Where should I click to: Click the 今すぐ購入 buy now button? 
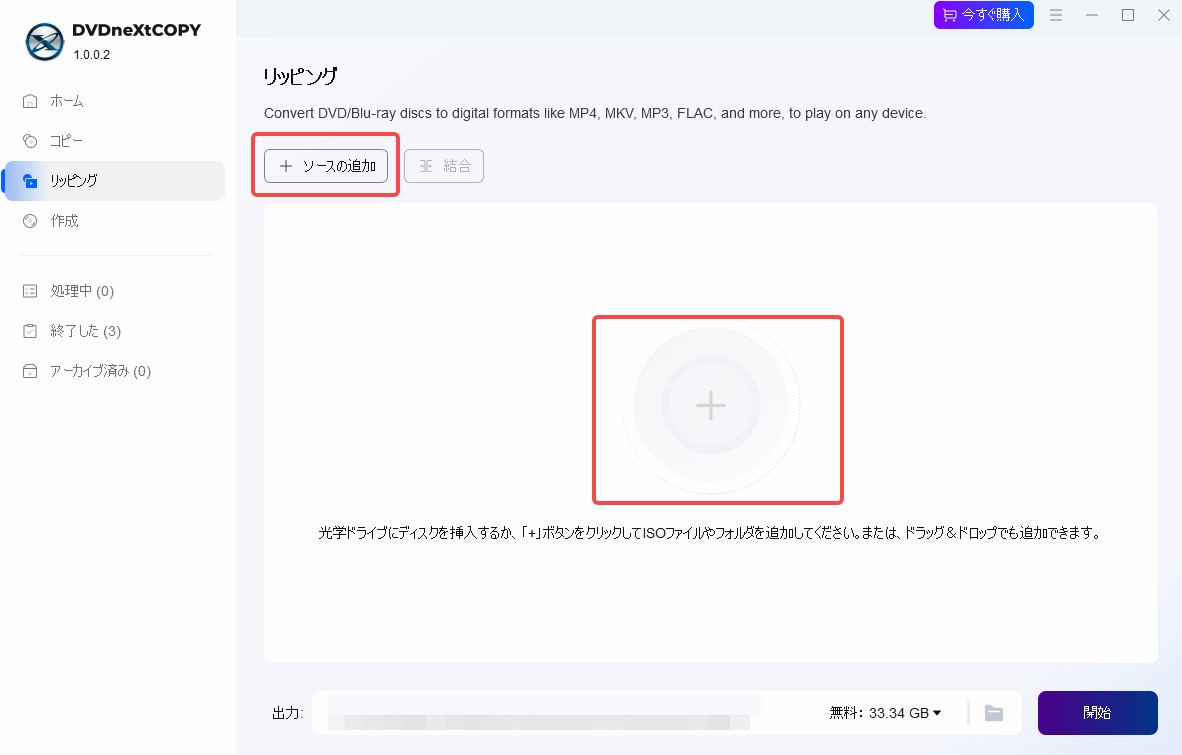pos(984,15)
